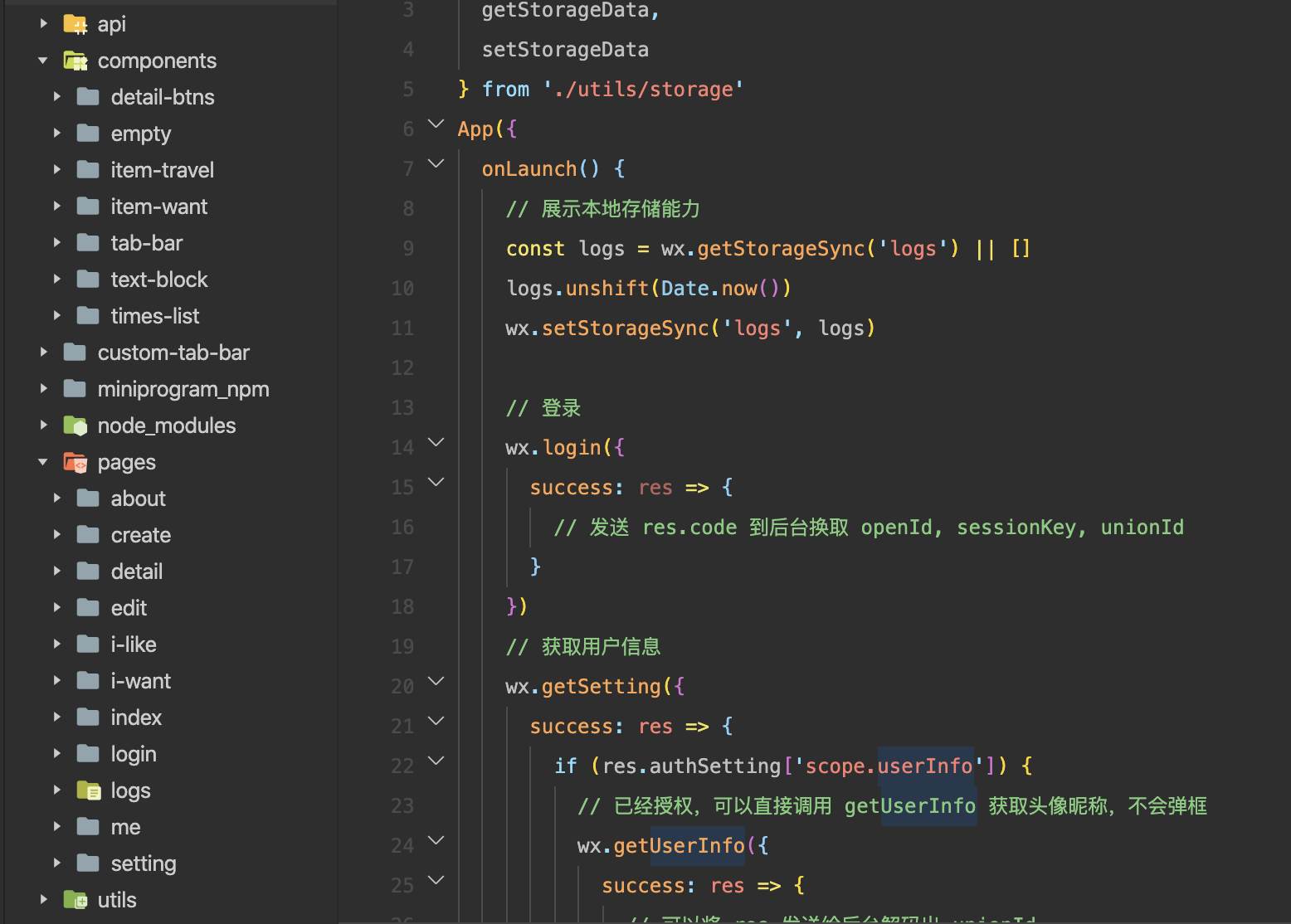Fold the onLaunch block at line 7
Viewport: 1291px width, 924px height.
tap(436, 164)
